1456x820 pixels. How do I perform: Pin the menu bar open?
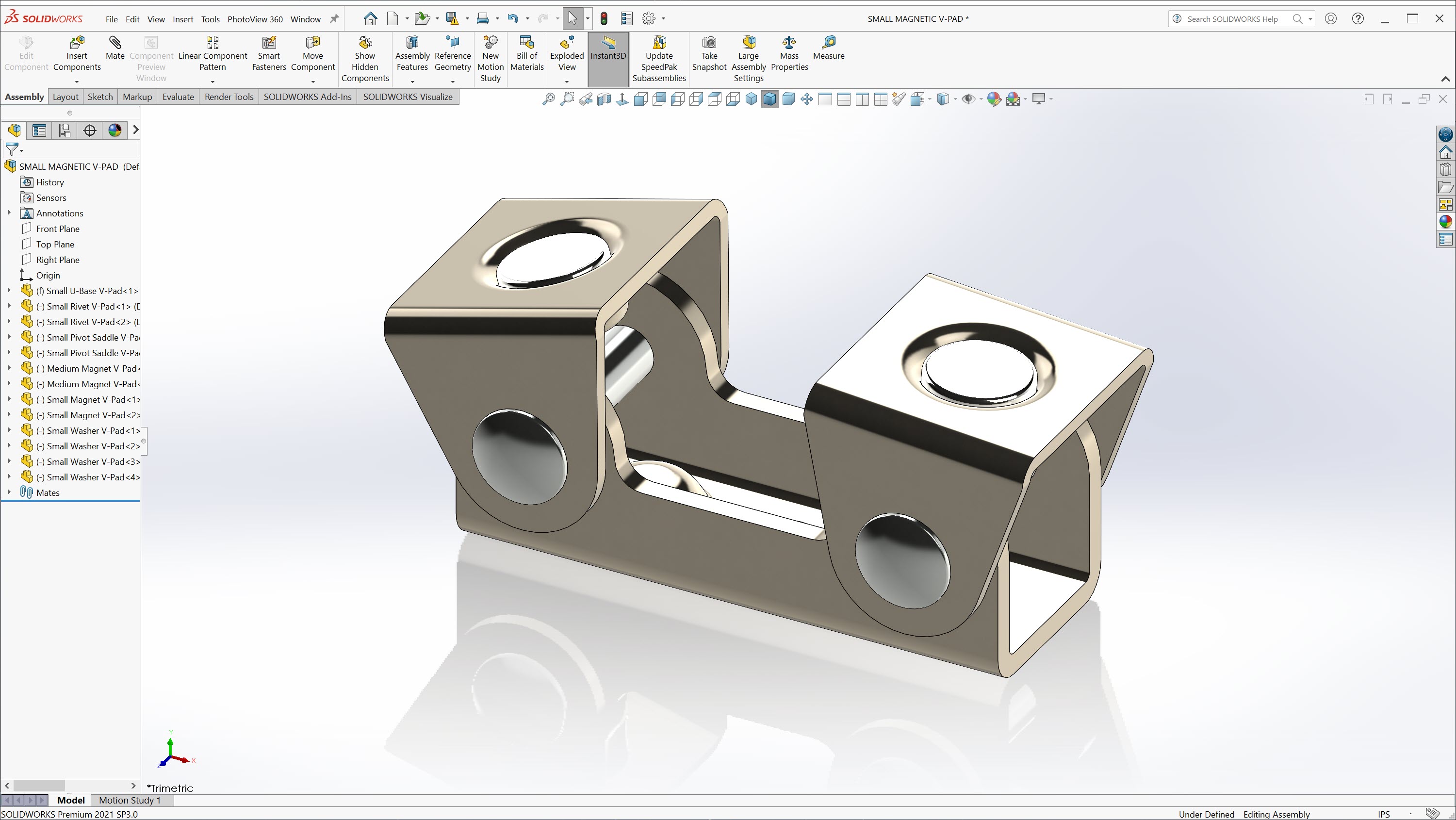click(x=334, y=18)
